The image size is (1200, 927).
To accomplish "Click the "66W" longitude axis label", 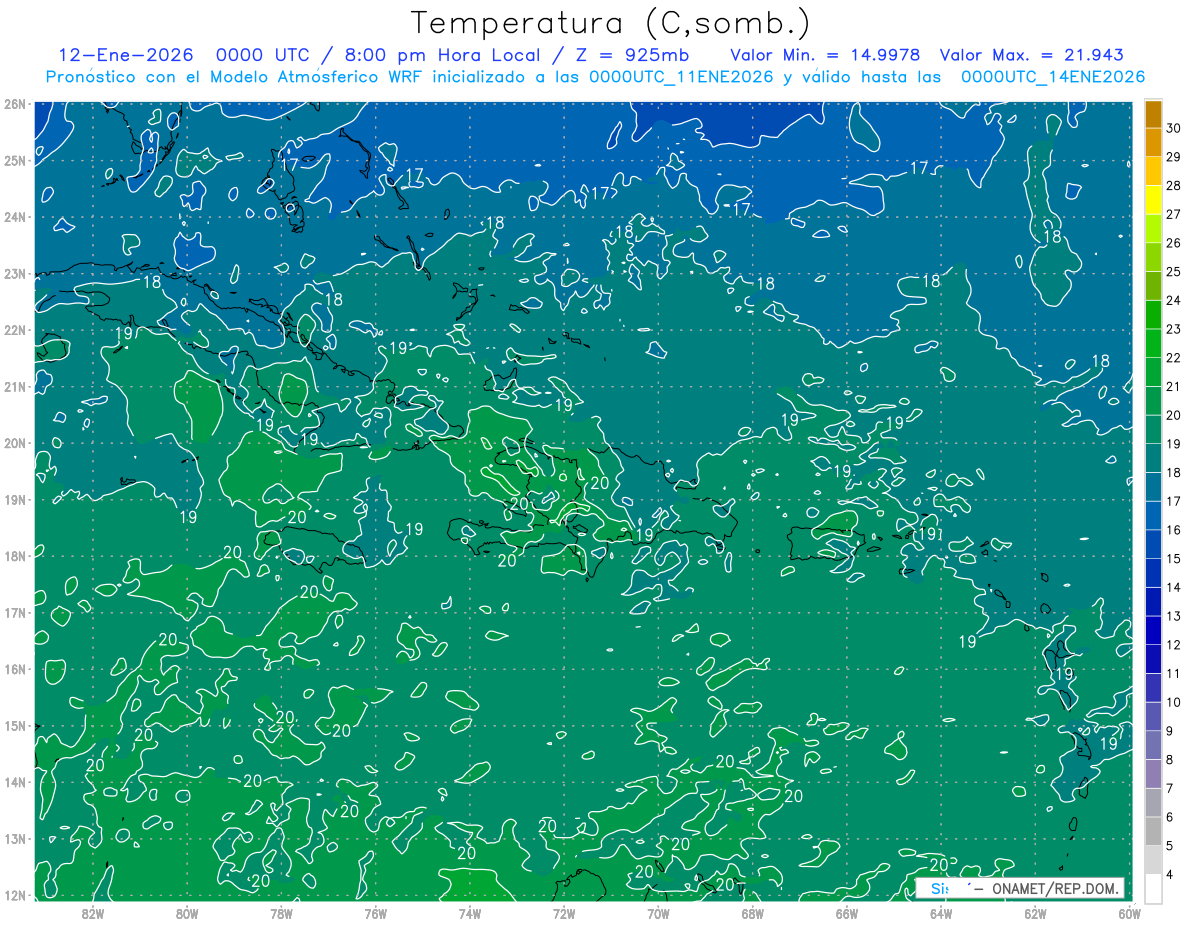I will [x=846, y=913].
